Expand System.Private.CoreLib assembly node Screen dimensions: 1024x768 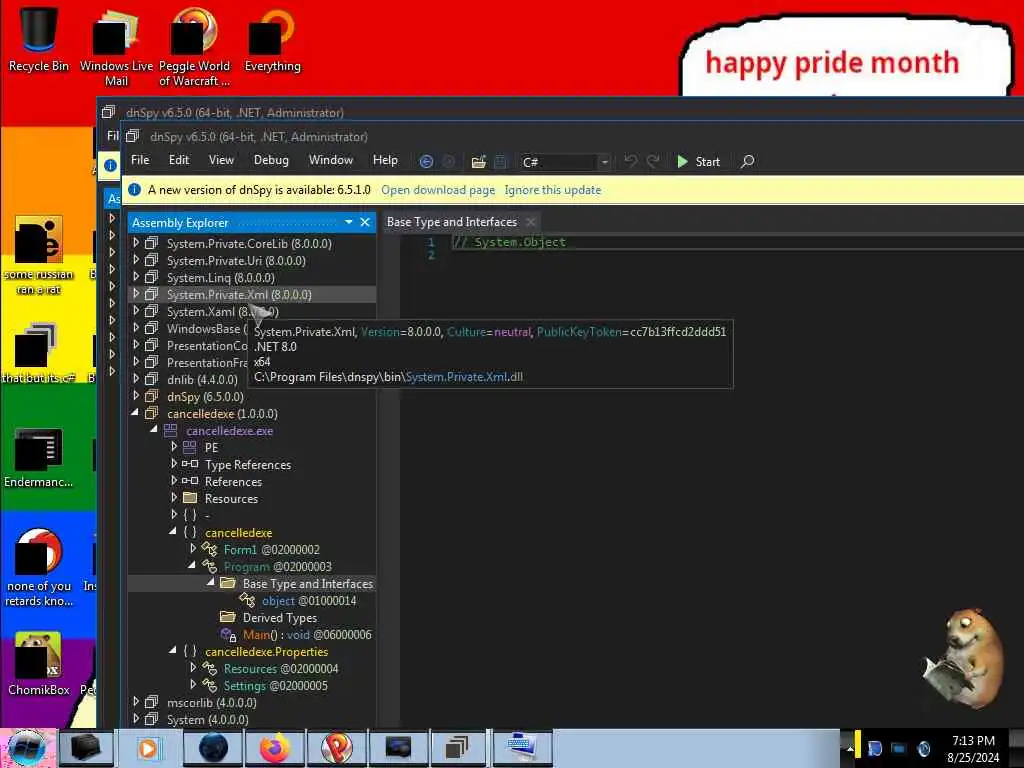point(136,243)
